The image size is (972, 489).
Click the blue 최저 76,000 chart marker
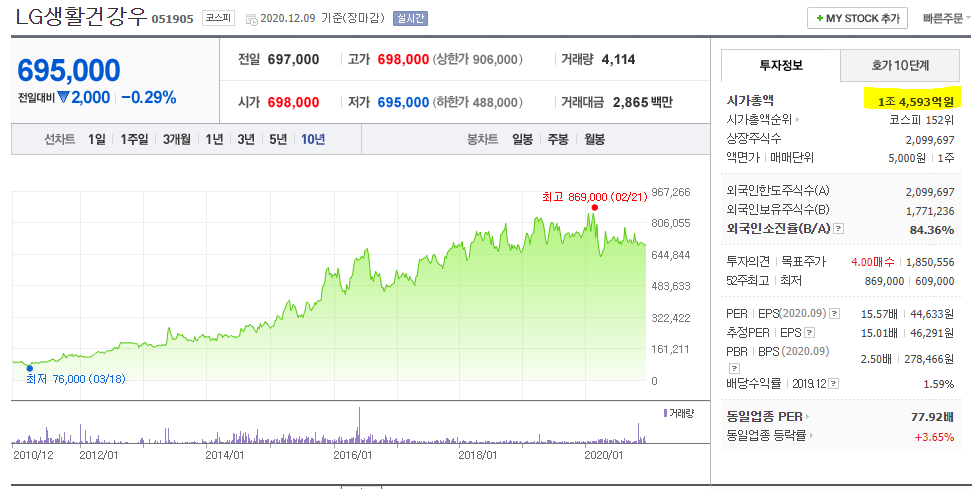point(30,368)
